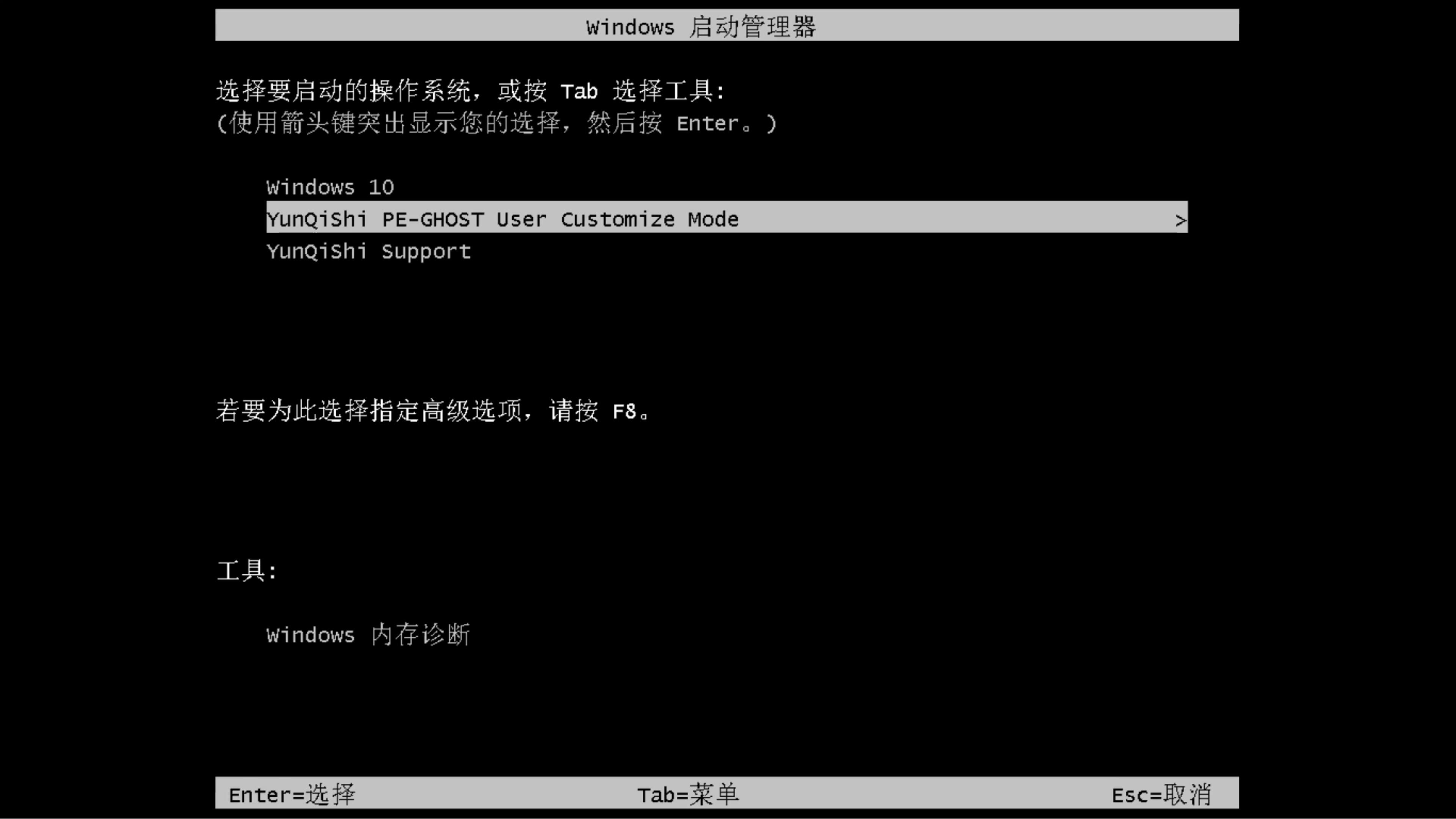This screenshot has width=1456, height=819.
Task: Select Windows 10 boot option
Action: coord(330,187)
